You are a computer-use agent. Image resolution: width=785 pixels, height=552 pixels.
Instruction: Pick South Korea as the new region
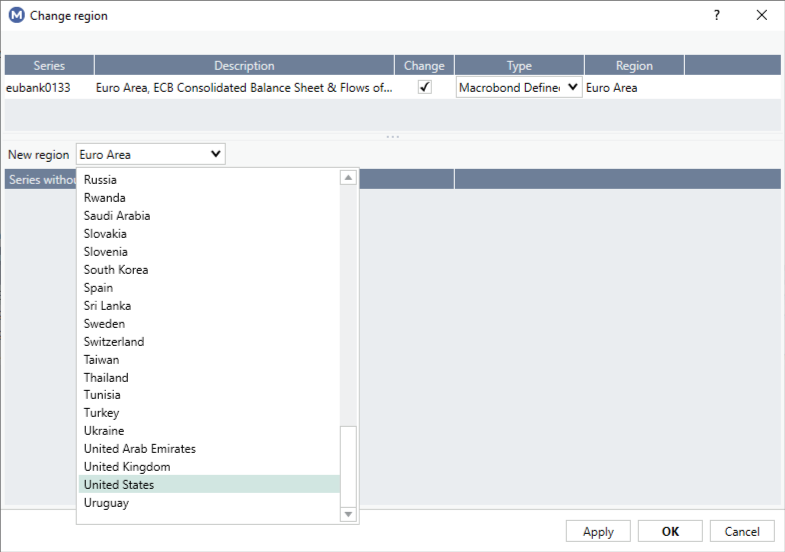pyautogui.click(x=116, y=270)
